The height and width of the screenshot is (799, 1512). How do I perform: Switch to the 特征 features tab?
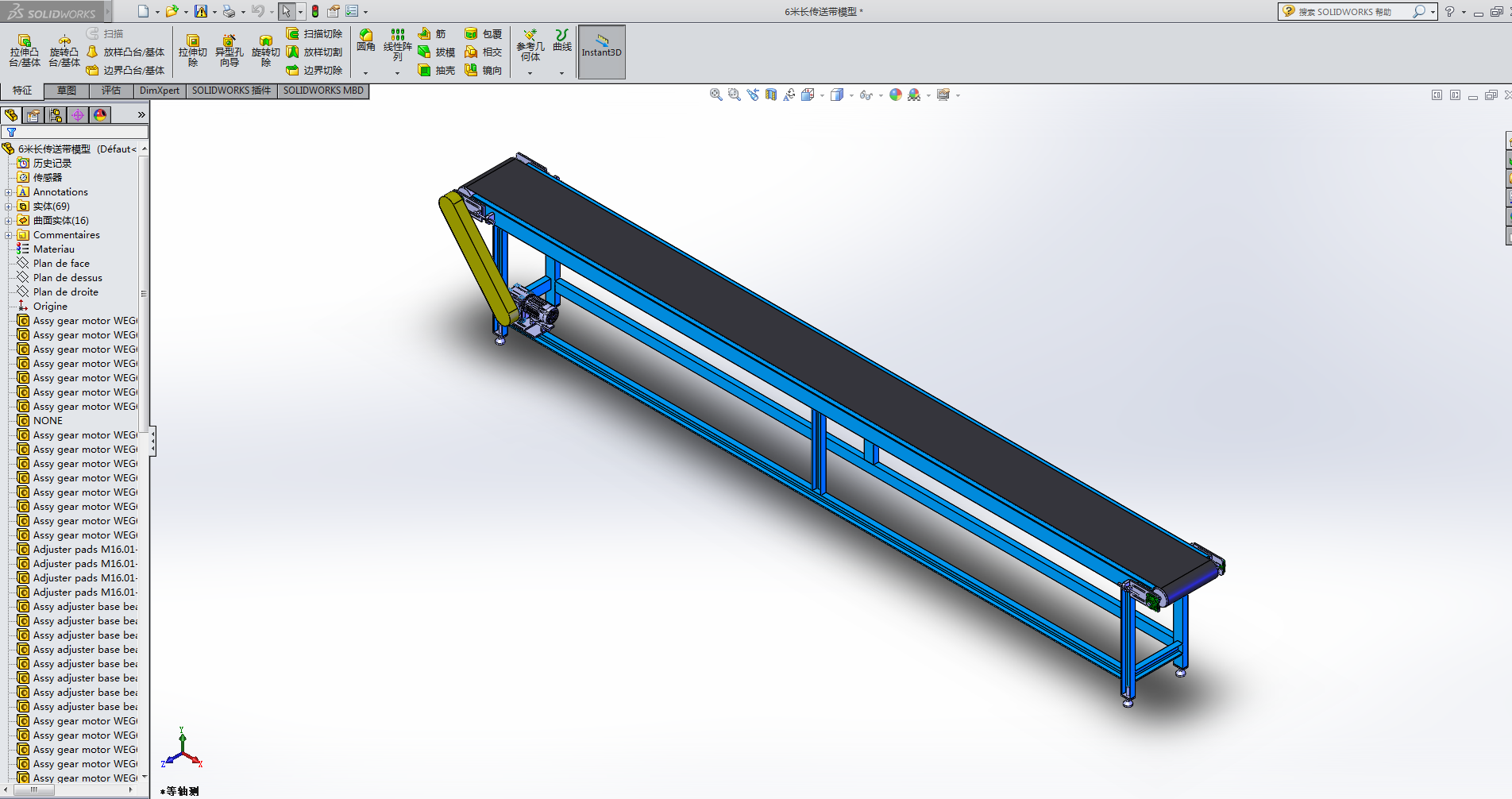22,91
